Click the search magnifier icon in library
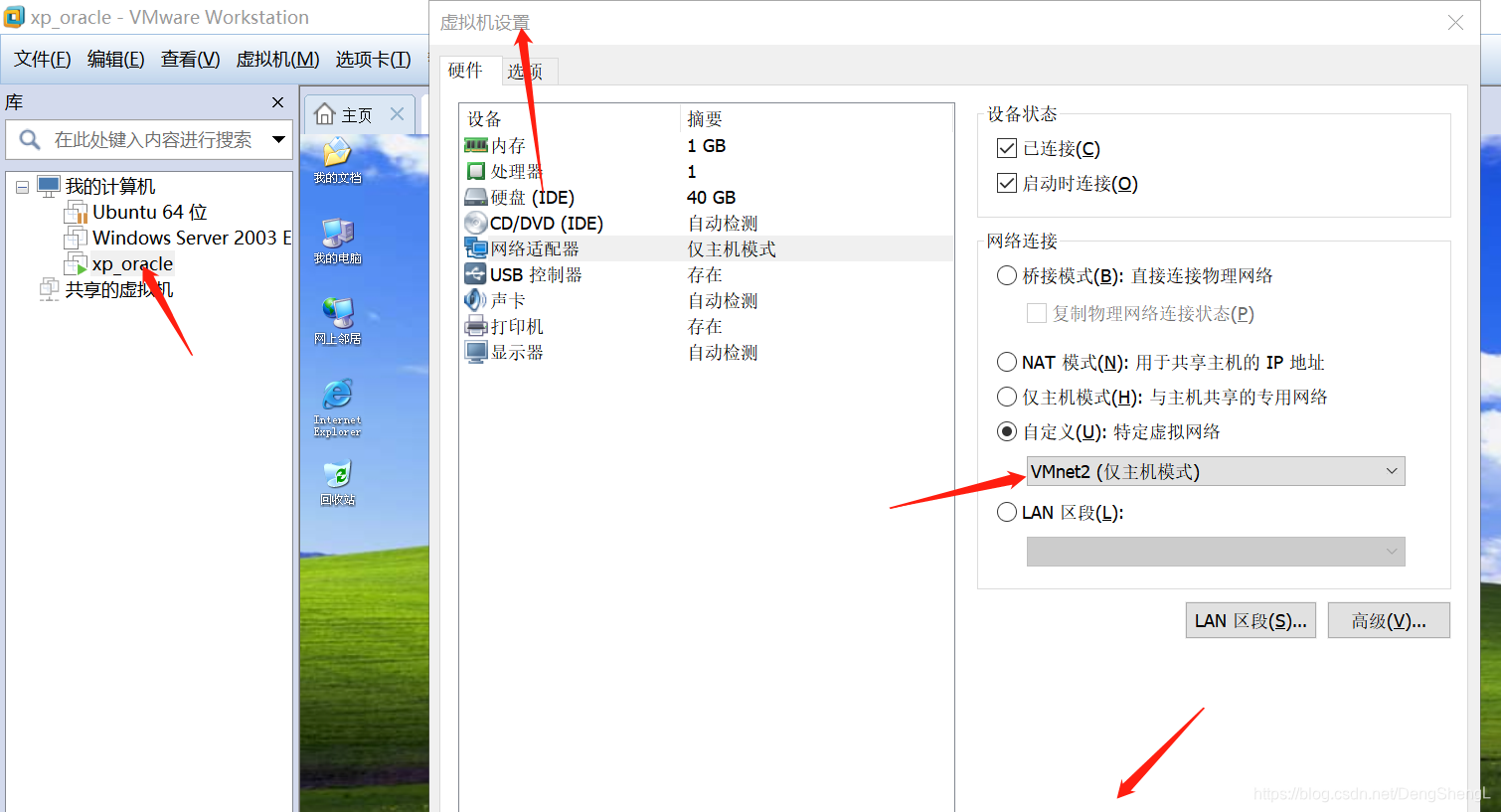Viewport: 1501px width, 812px height. (30, 140)
